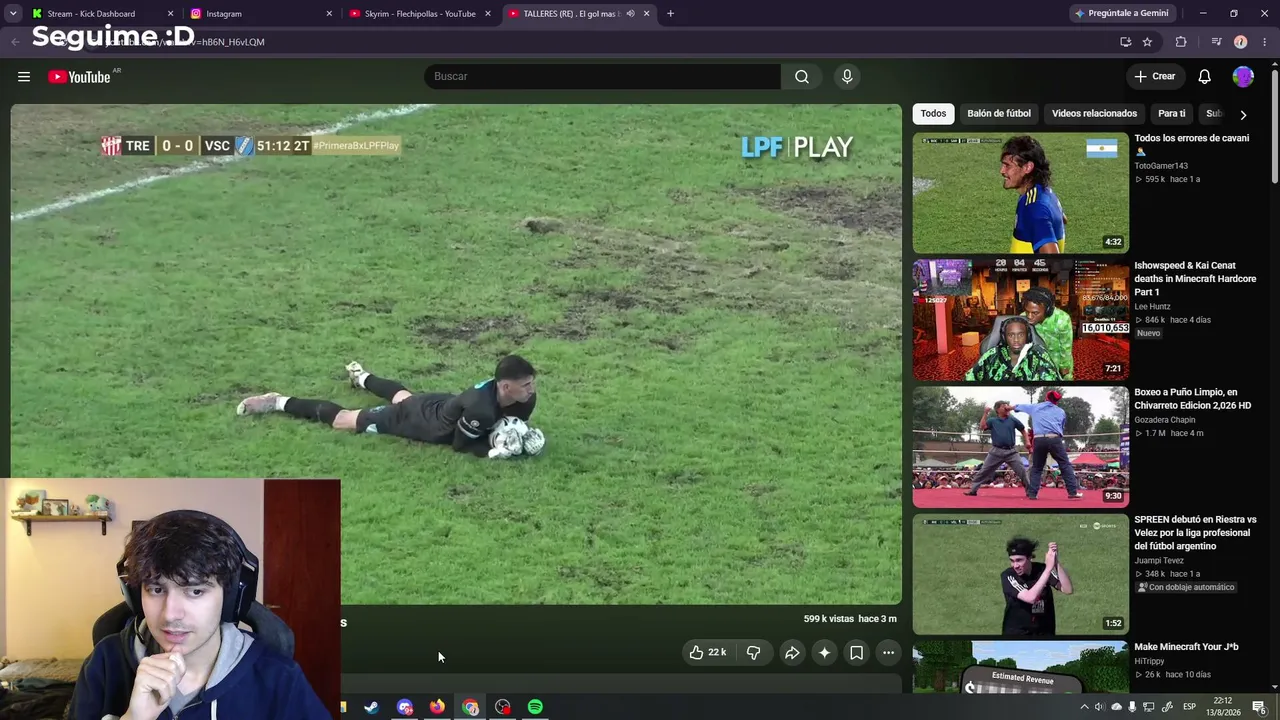Open the Juampi Tevez channel link
This screenshot has height=720, width=1280.
(1159, 561)
